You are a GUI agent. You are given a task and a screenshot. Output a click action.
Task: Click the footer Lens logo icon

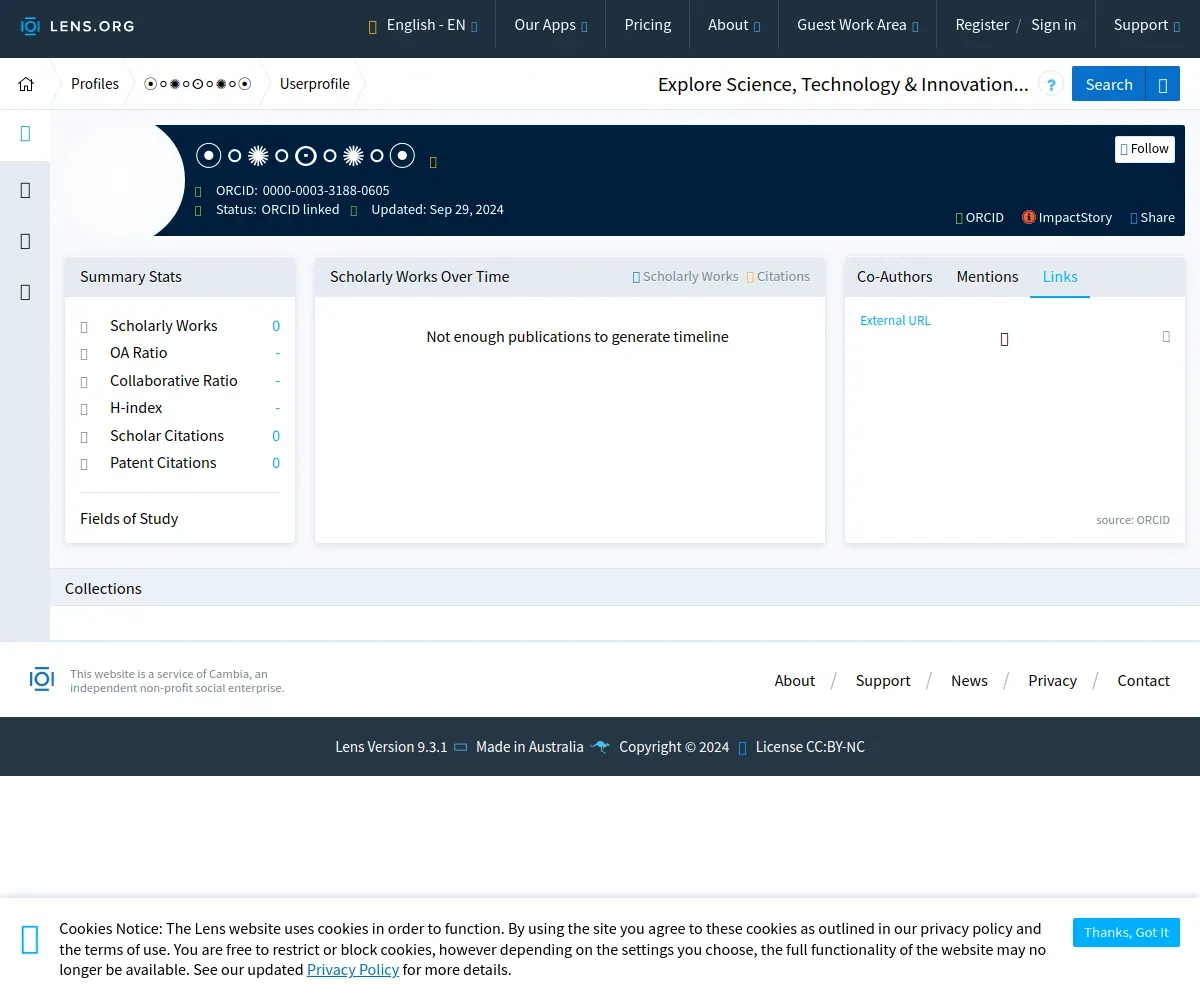42,680
